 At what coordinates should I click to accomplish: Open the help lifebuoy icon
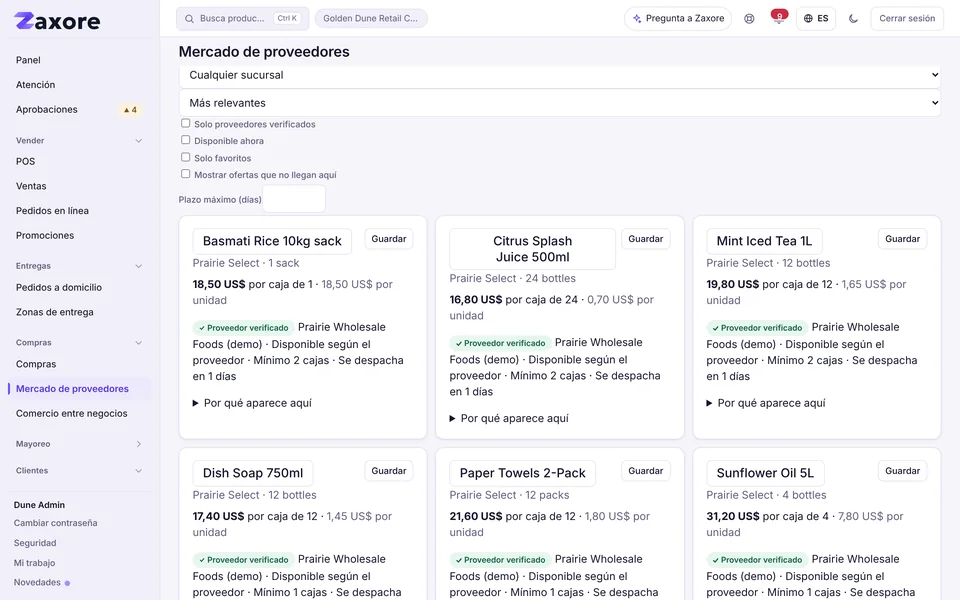click(749, 18)
